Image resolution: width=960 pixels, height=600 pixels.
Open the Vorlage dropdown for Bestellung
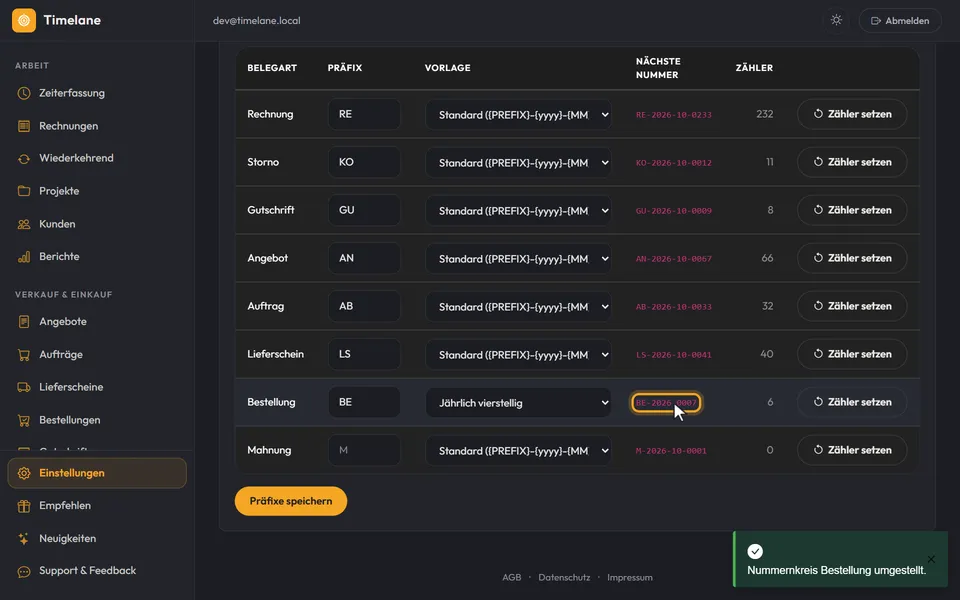tap(518, 403)
